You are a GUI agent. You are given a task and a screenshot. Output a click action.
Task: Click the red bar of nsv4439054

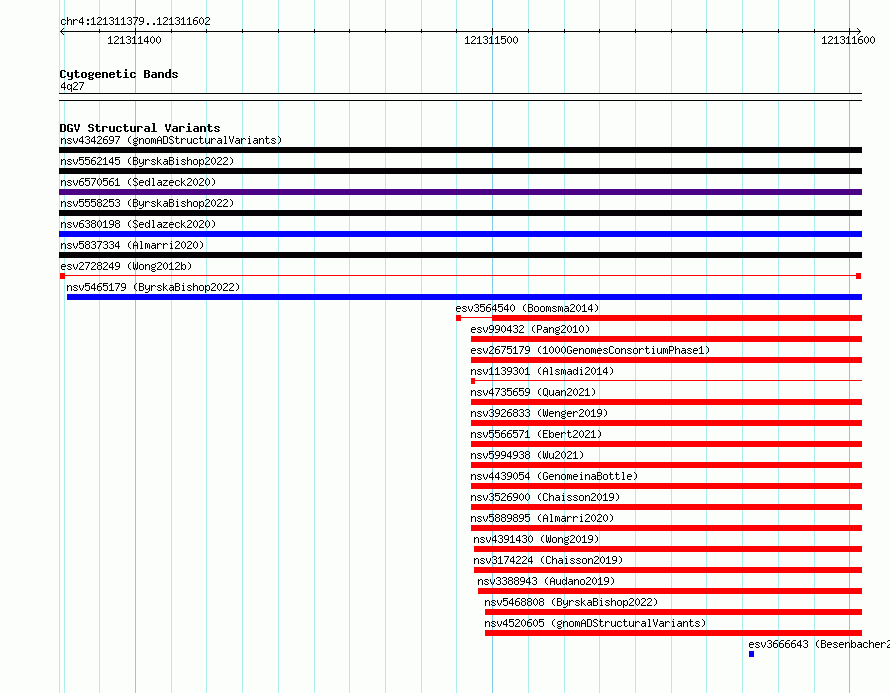(666, 486)
